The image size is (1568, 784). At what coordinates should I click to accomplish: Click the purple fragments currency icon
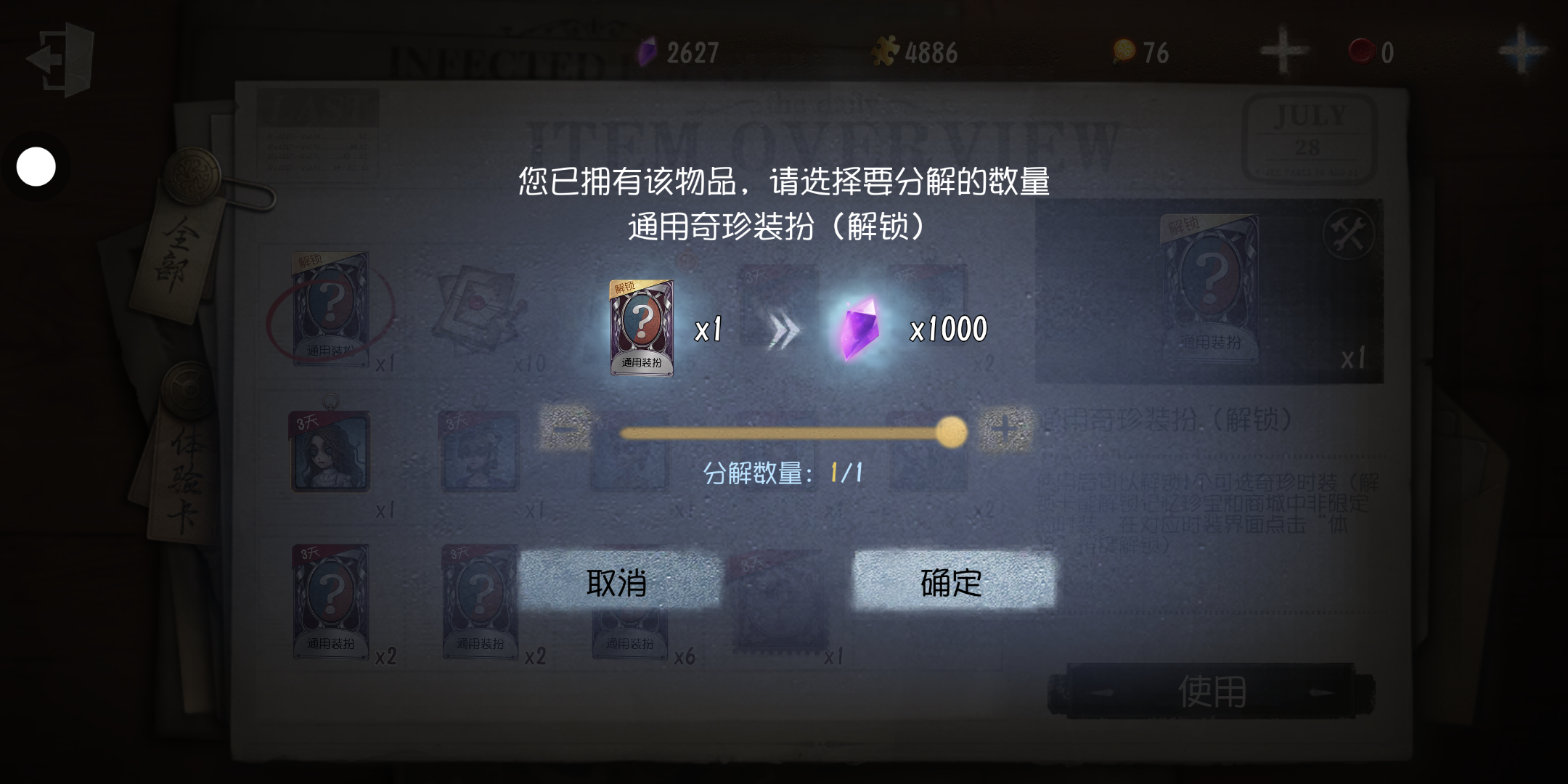point(646,52)
